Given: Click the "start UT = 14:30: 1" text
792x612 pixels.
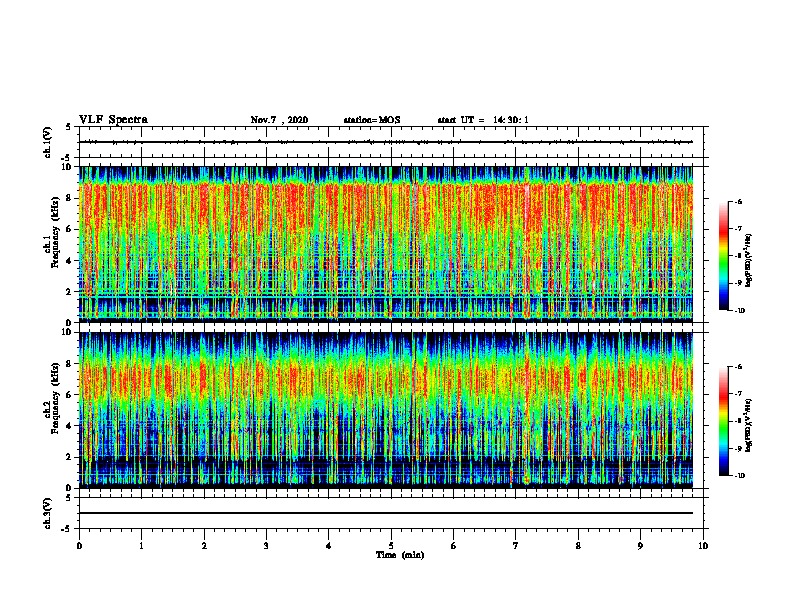Looking at the screenshot, I should pyautogui.click(x=483, y=120).
